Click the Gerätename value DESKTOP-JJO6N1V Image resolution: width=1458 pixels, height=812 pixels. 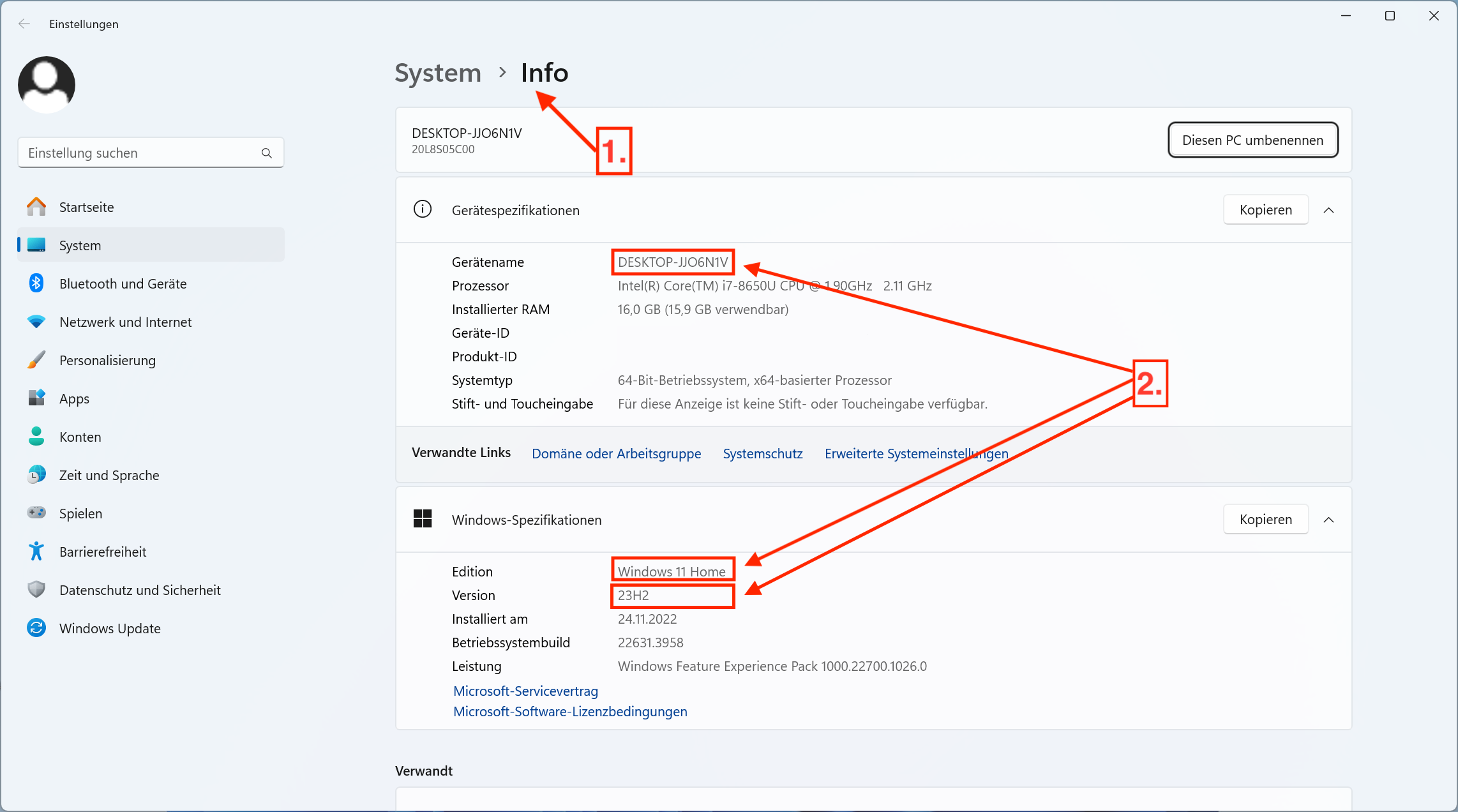pyautogui.click(x=673, y=262)
